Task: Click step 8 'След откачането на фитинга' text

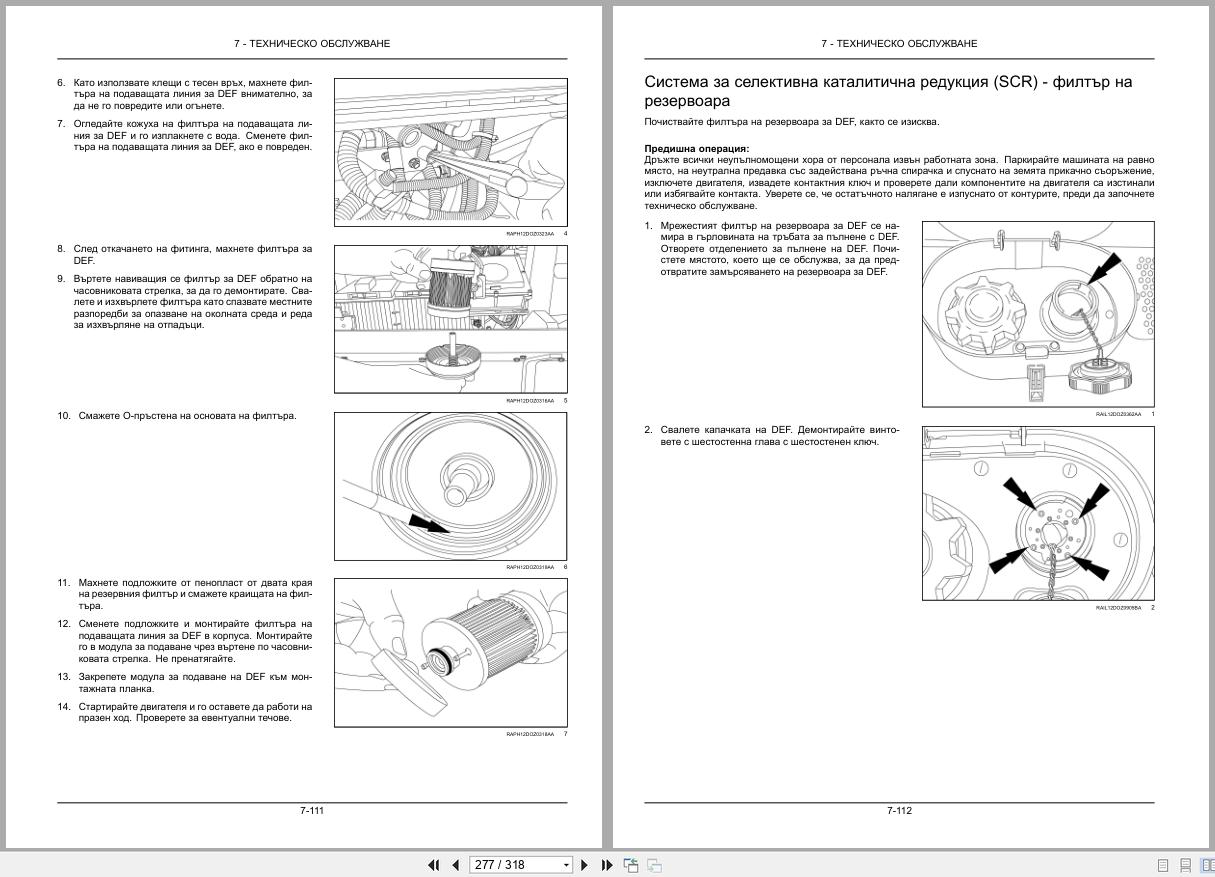Action: (x=192, y=254)
